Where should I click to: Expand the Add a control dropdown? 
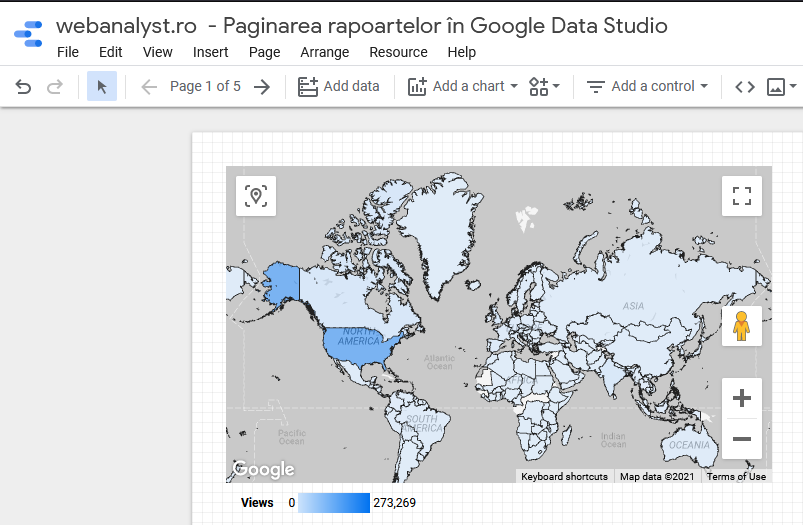tap(647, 86)
